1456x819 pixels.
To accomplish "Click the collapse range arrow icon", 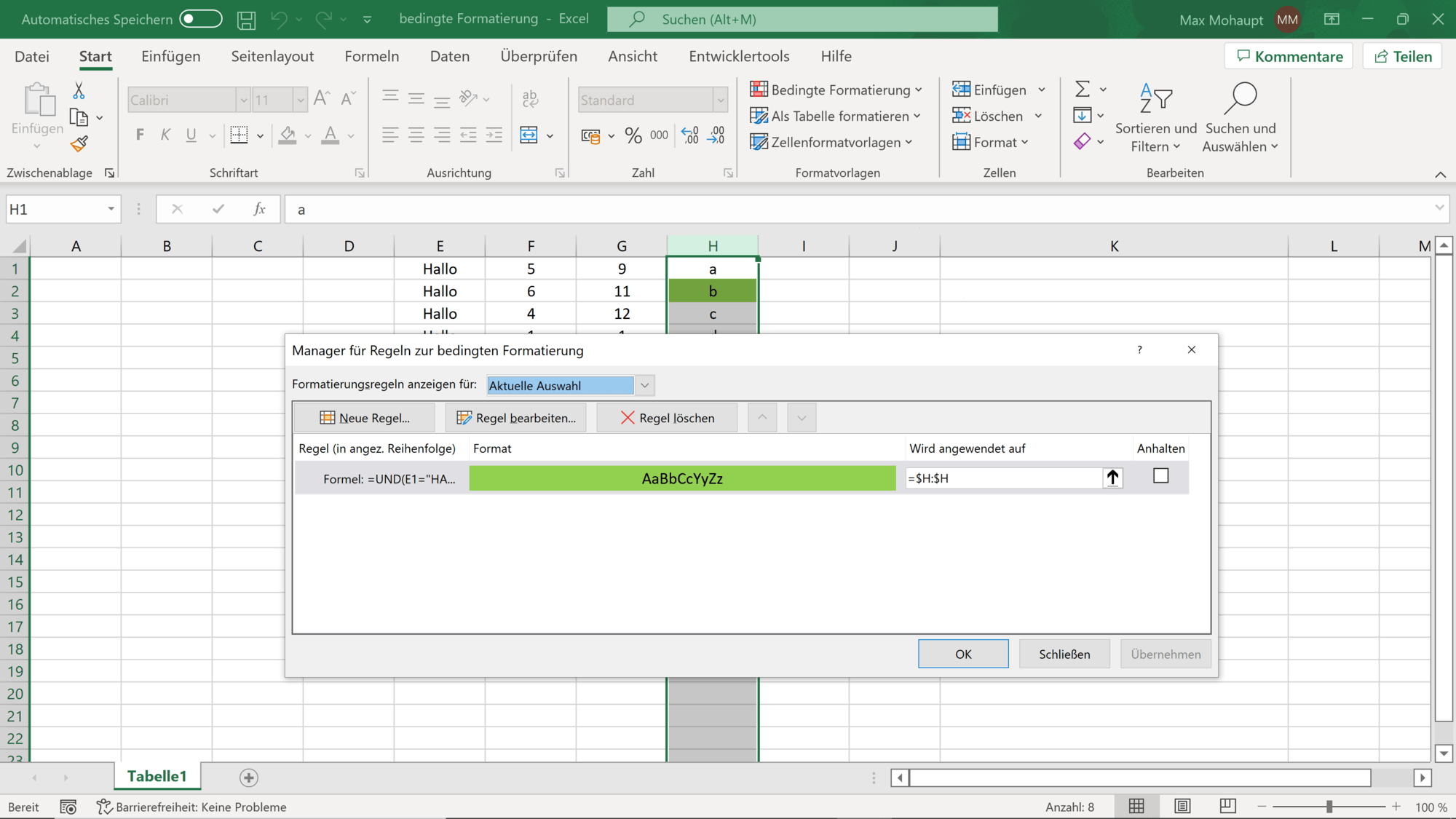I will pos(1112,478).
